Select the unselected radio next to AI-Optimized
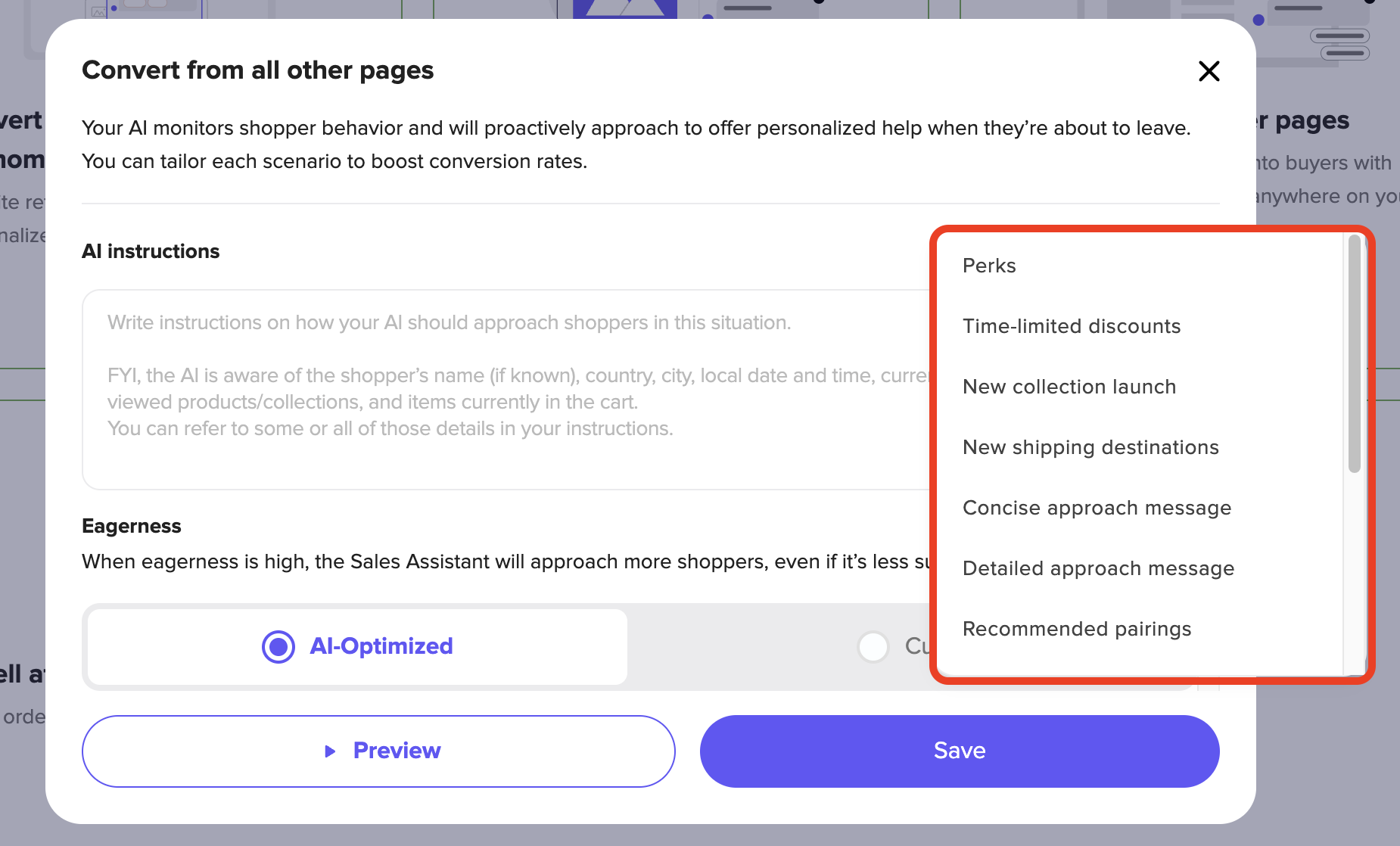Image resolution: width=1400 pixels, height=846 pixels. [x=873, y=647]
